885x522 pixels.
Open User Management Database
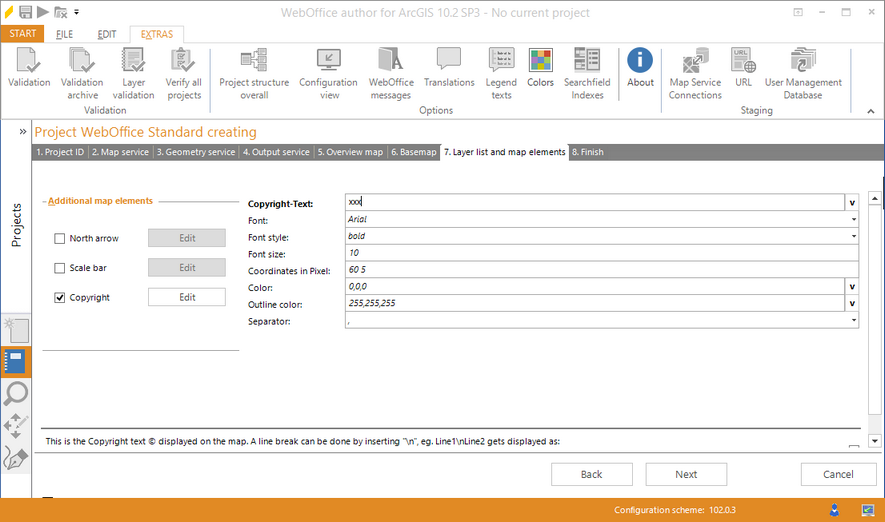coord(803,74)
